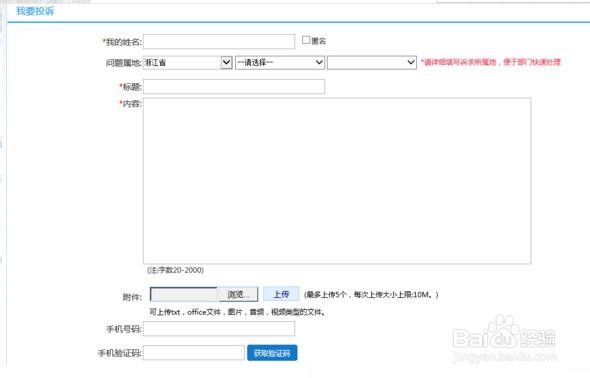Click the 最多上传5个 upload limit note

pos(371,295)
